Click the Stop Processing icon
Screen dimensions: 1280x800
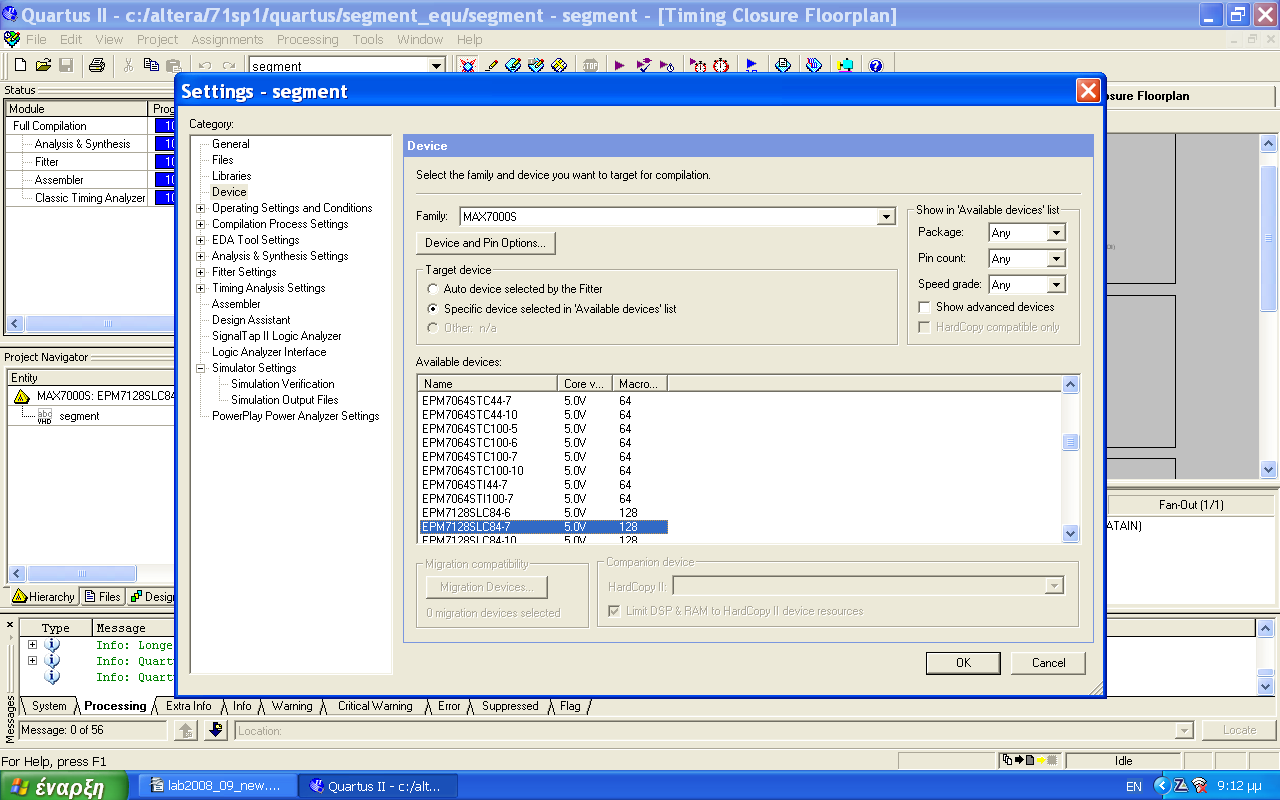click(x=590, y=65)
